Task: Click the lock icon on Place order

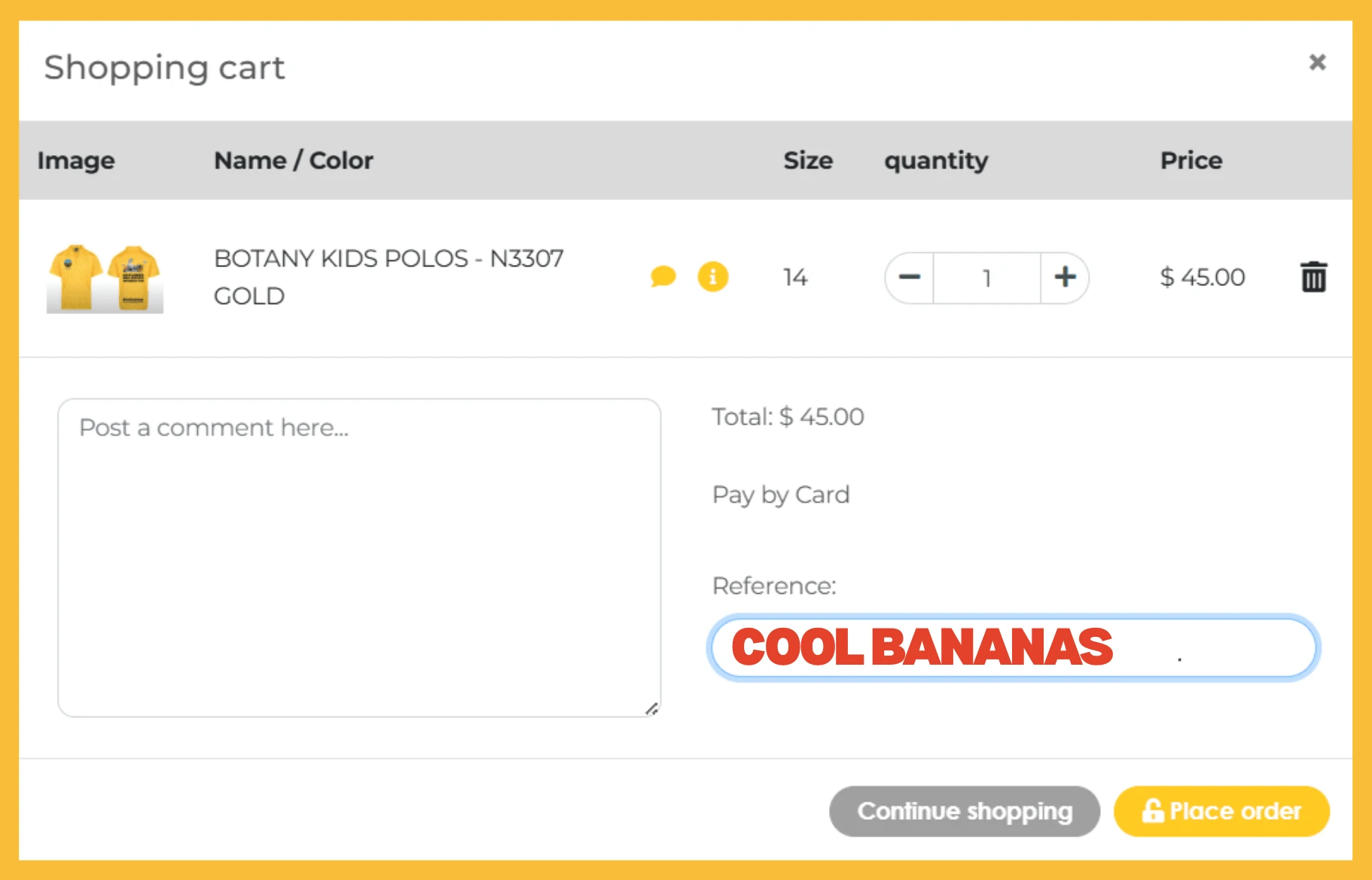Action: pyautogui.click(x=1152, y=811)
